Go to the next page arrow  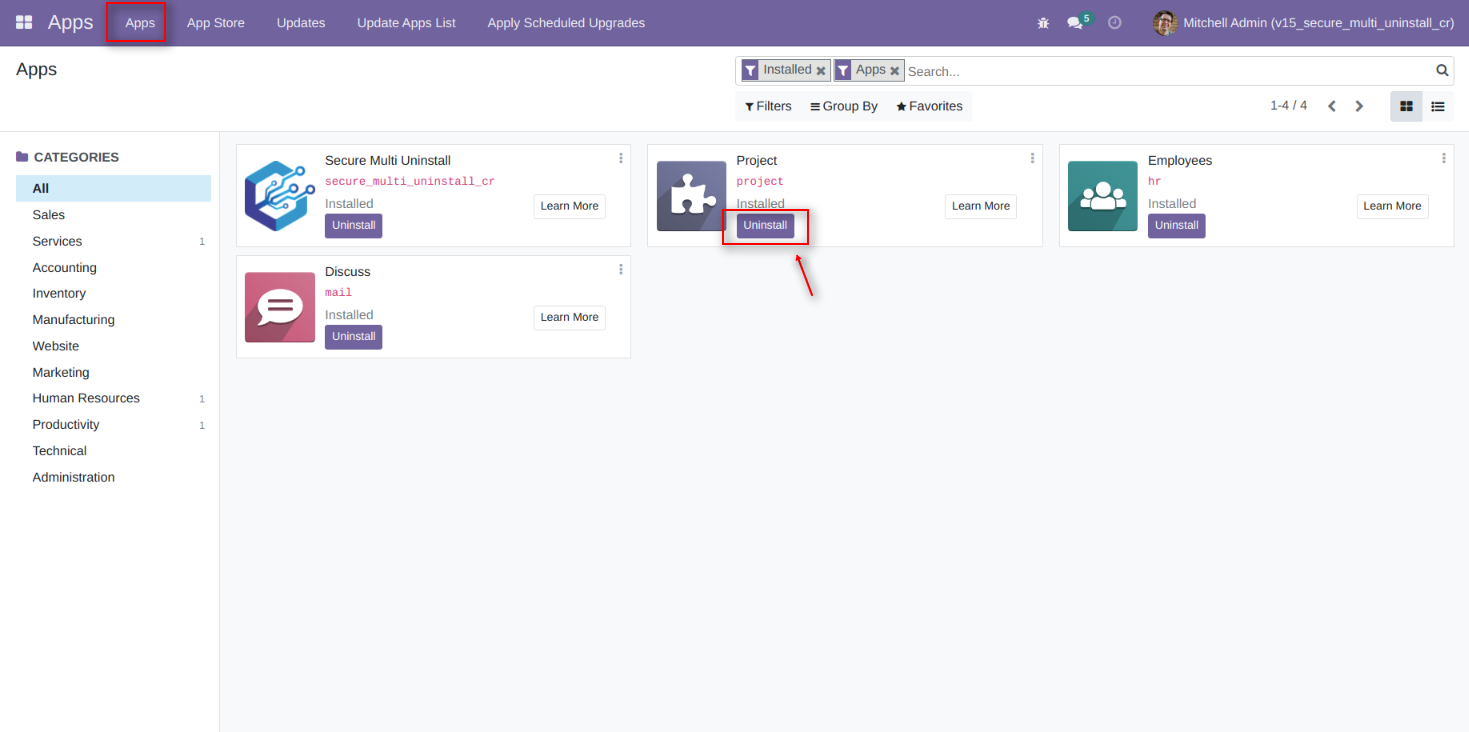pyautogui.click(x=1359, y=106)
